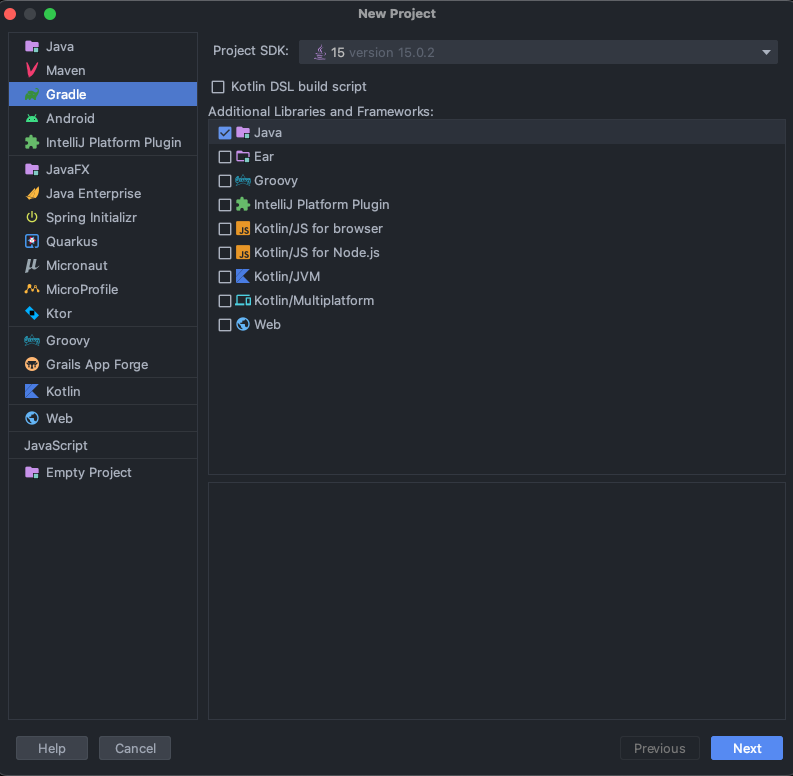Select the Kotlin icon in the sidebar
Image resolution: width=793 pixels, height=776 pixels.
click(32, 392)
